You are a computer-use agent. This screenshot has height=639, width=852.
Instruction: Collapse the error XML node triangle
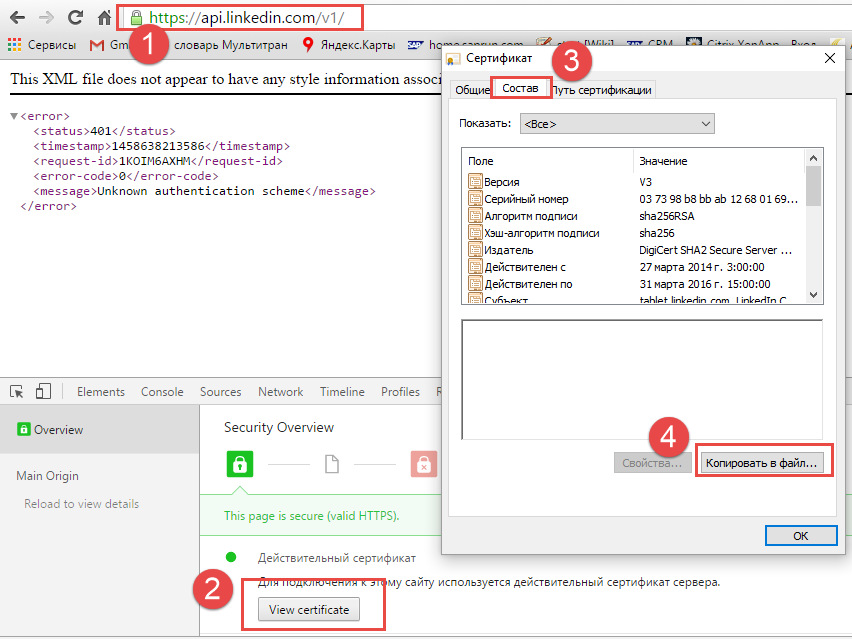(x=14, y=116)
